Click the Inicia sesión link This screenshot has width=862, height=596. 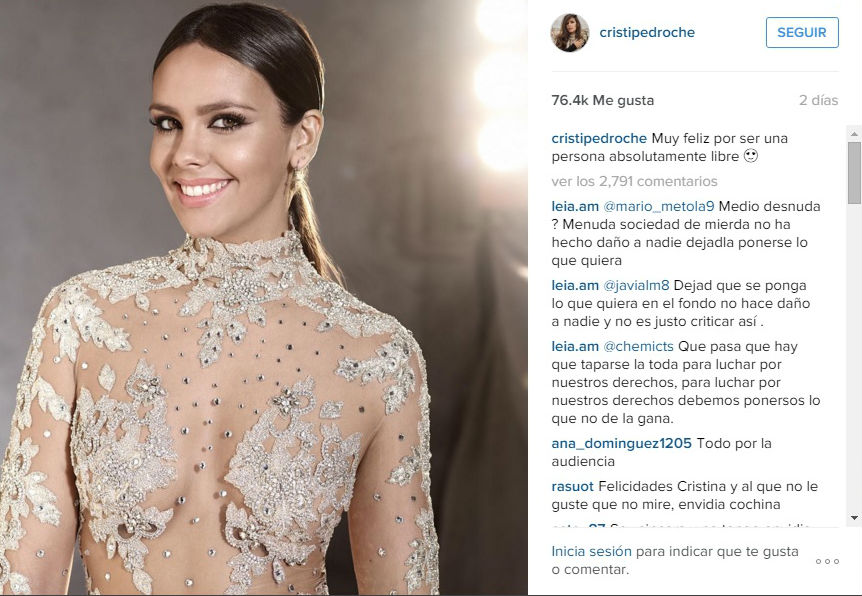pos(592,551)
